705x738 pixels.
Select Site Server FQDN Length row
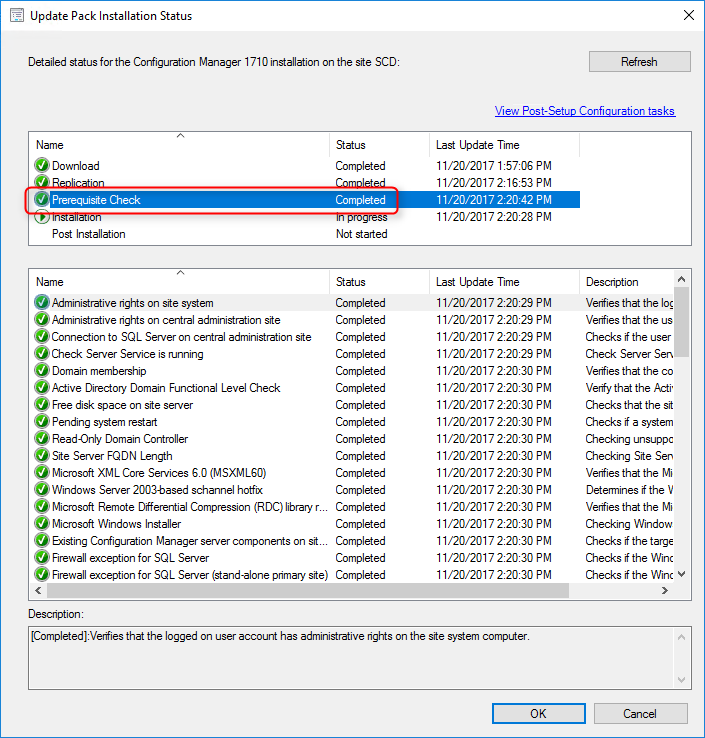click(x=353, y=456)
